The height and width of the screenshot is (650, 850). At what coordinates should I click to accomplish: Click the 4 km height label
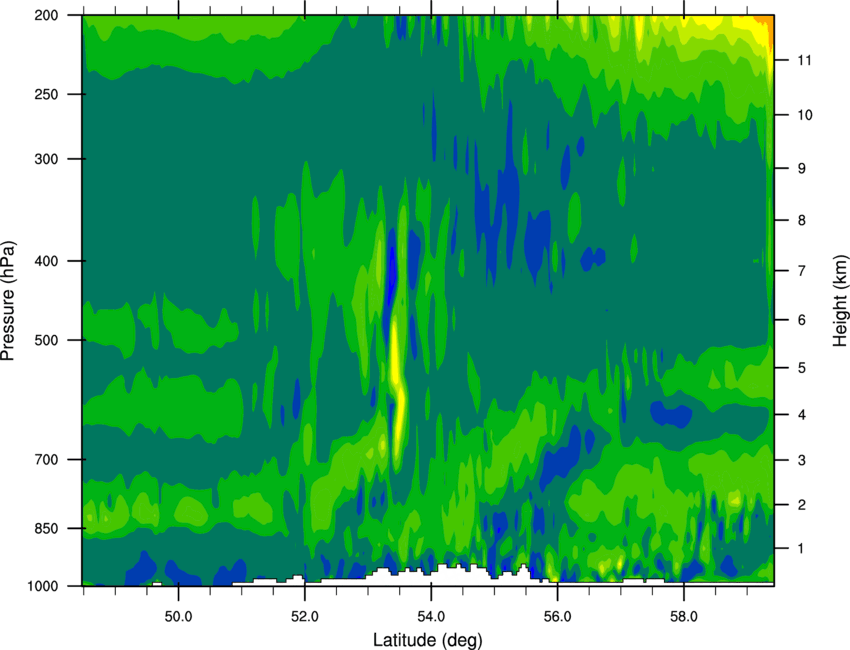pos(802,415)
